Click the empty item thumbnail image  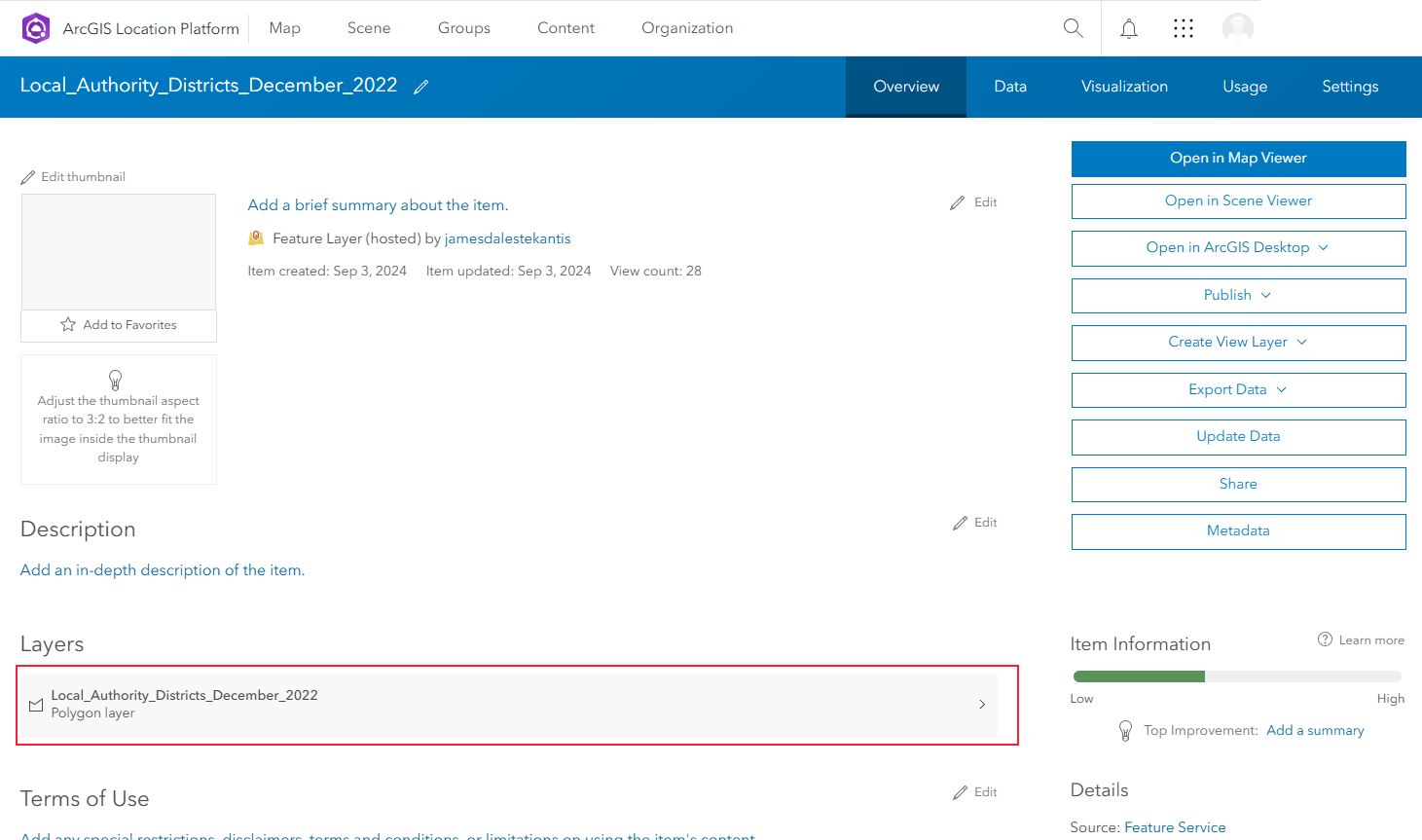pyautogui.click(x=119, y=252)
